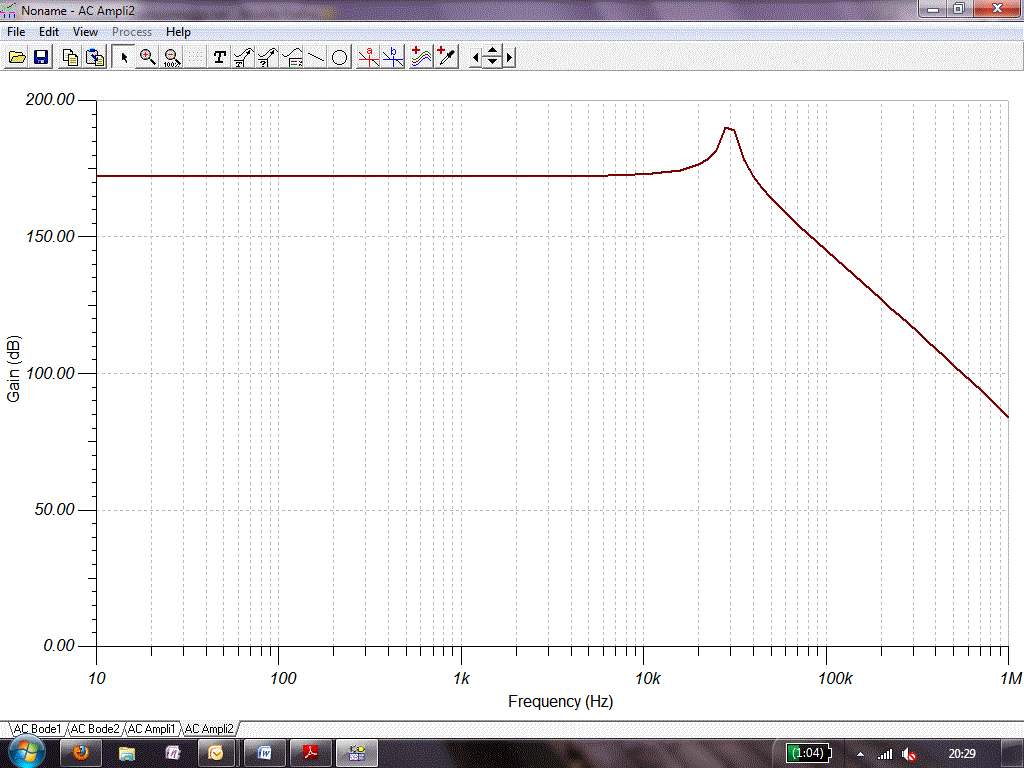Screen dimensions: 1024x768
Task: Click the 20:29 system clock
Action: click(x=961, y=754)
